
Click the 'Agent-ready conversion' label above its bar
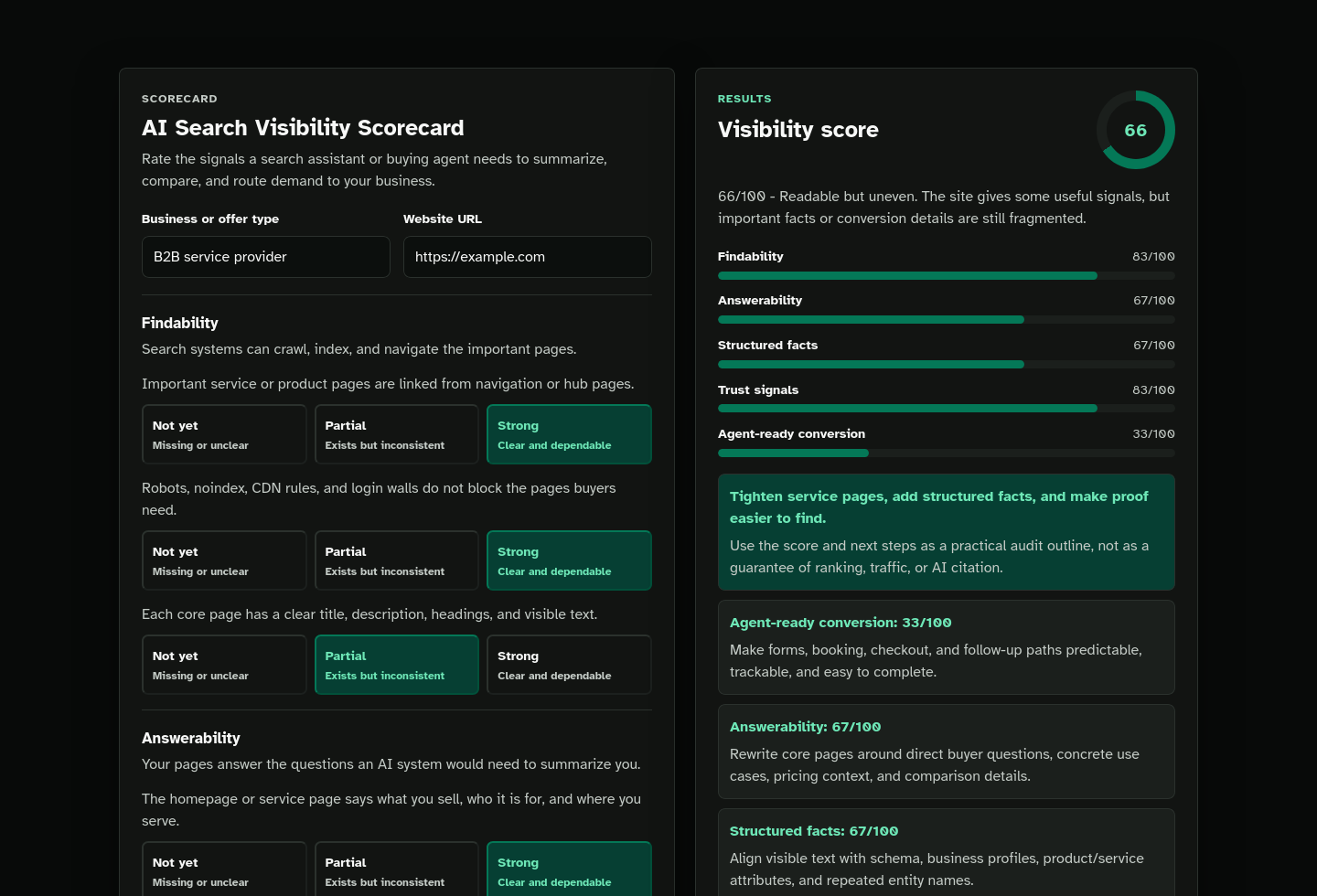[792, 434]
